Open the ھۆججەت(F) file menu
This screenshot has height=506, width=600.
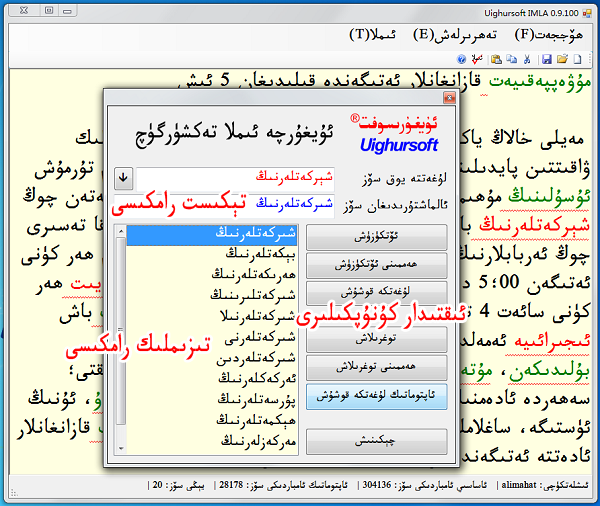(x=549, y=35)
